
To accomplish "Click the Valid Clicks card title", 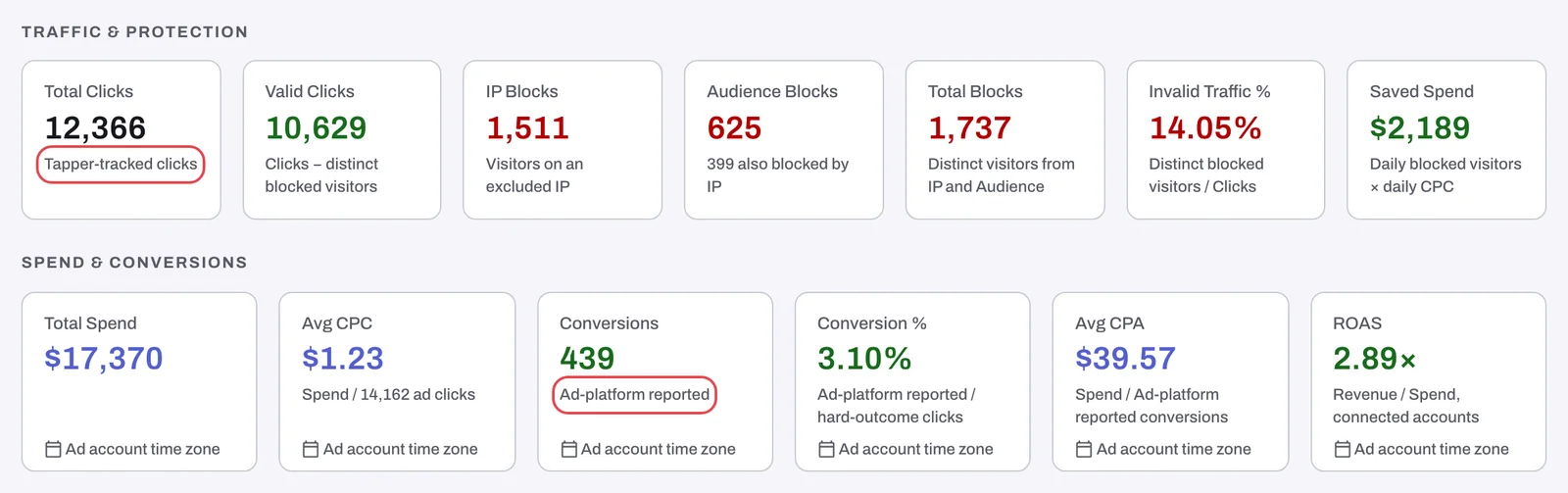I will 310,91.
